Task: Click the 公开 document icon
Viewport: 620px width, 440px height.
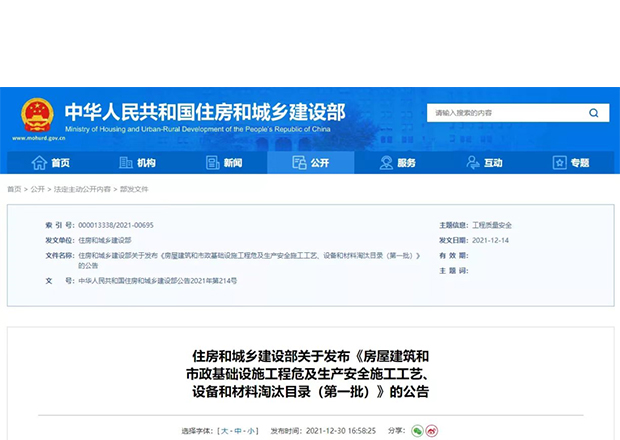Action: pyautogui.click(x=299, y=162)
